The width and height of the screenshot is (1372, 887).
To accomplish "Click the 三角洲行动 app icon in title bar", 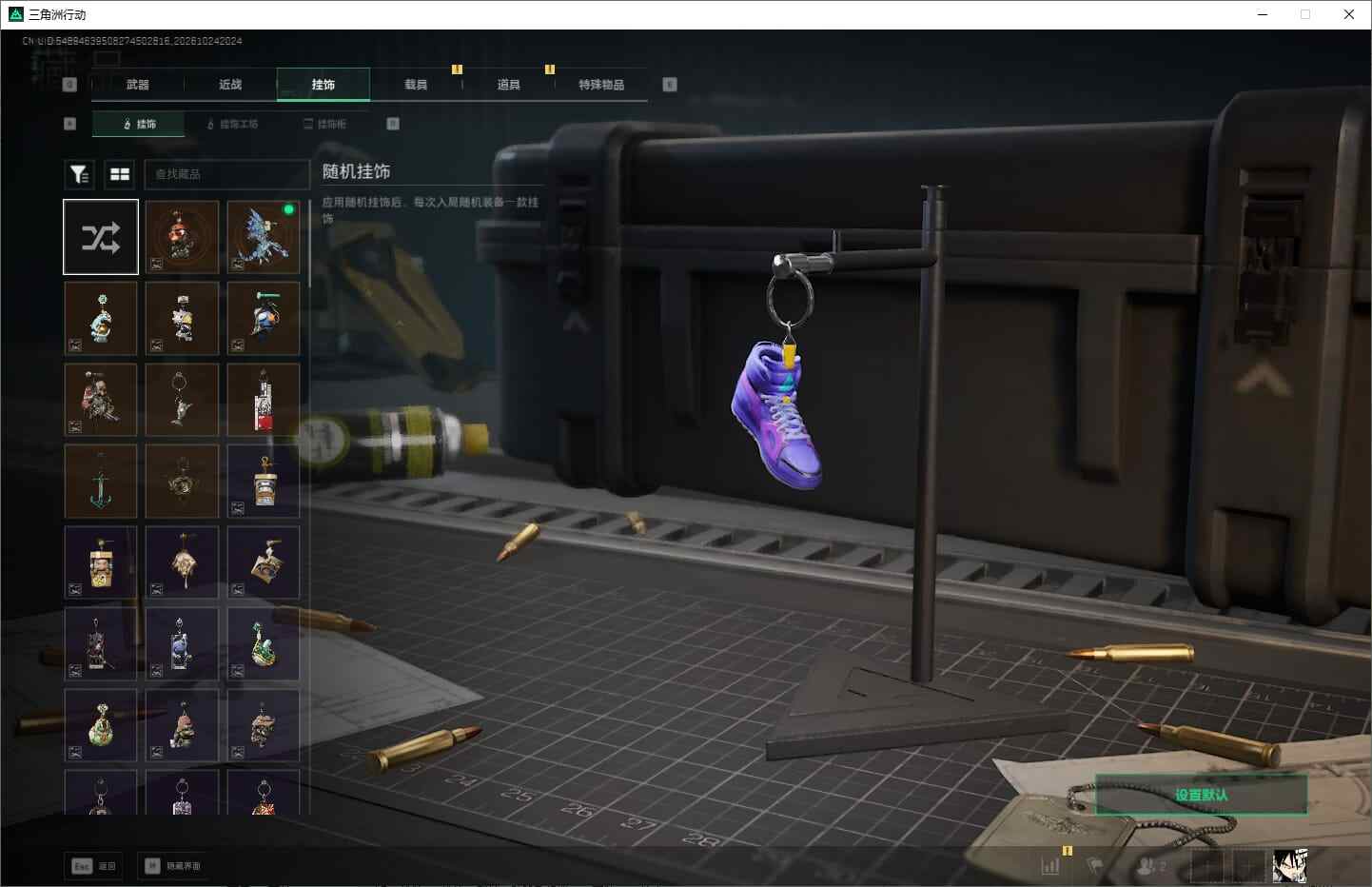I will [x=15, y=14].
